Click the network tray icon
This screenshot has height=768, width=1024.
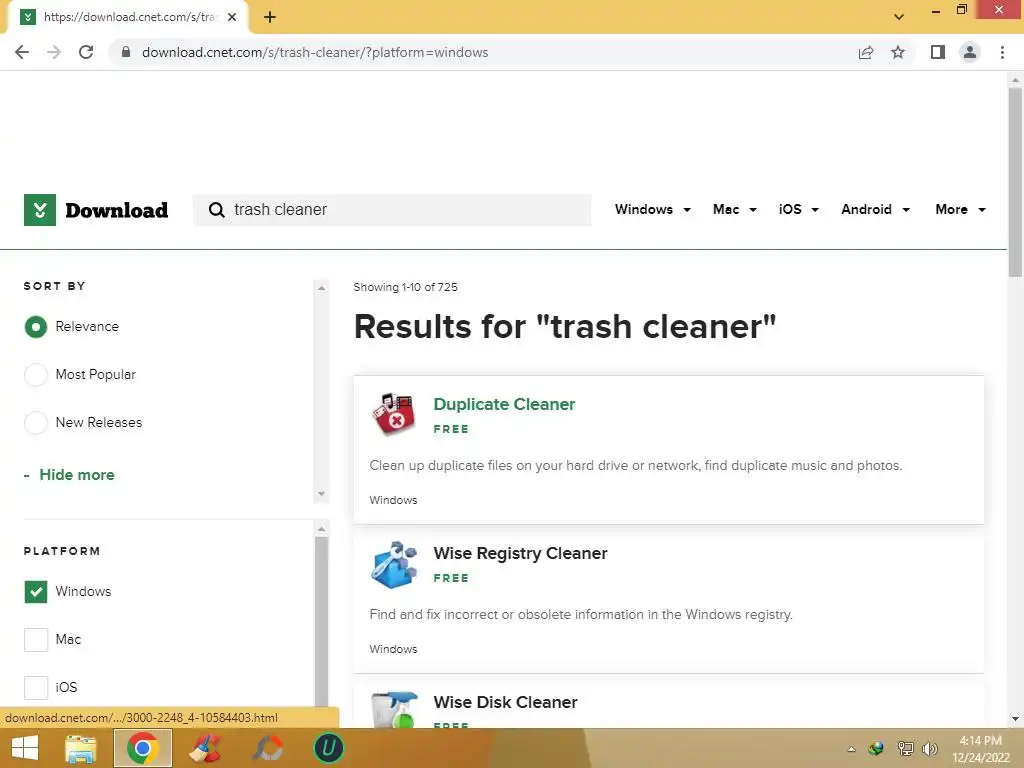click(905, 748)
